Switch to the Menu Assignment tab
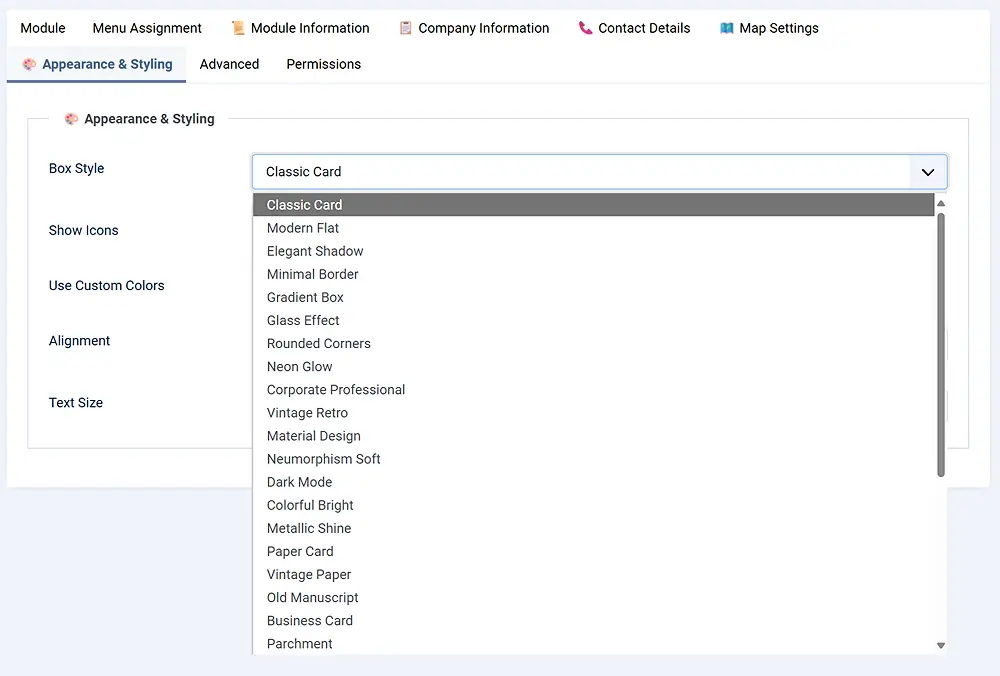The image size is (1000, 676). (147, 28)
